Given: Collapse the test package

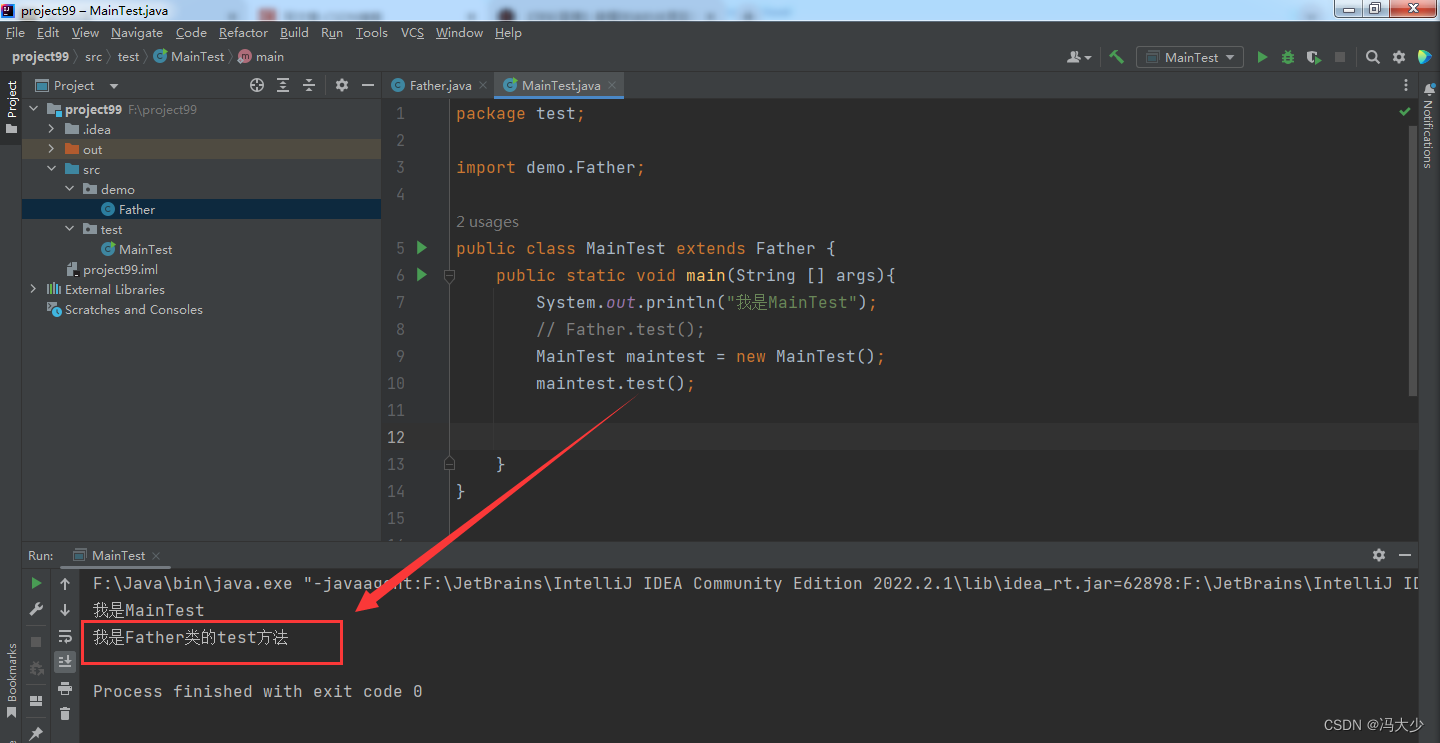Looking at the screenshot, I should point(69,229).
